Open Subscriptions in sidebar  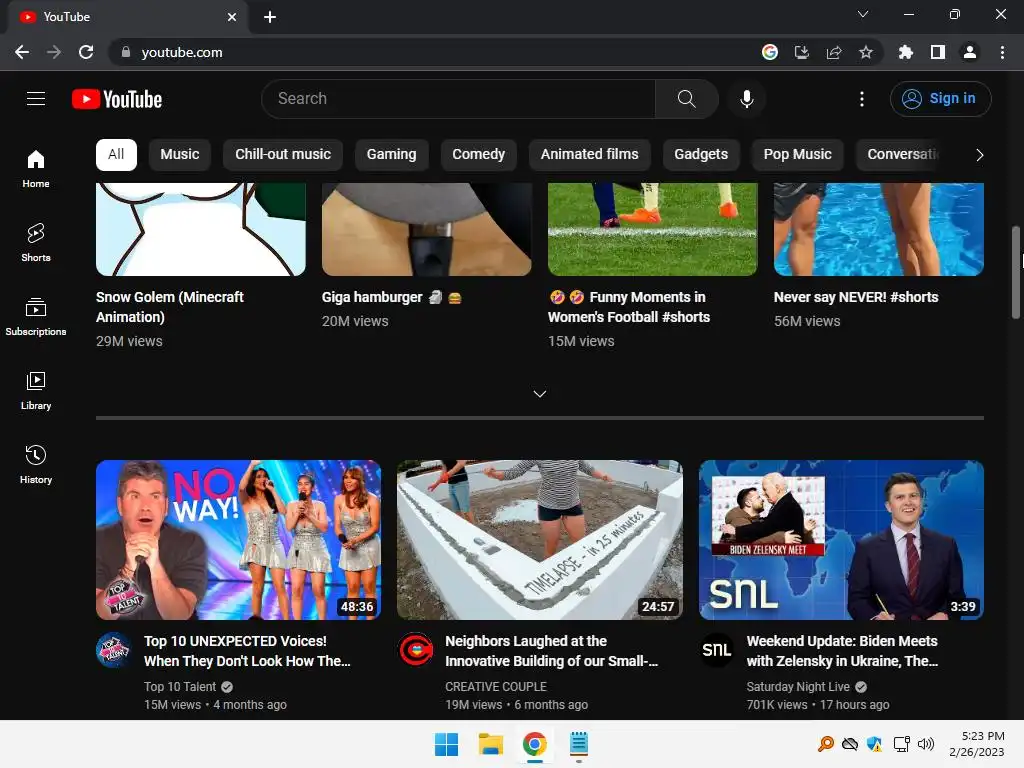(36, 317)
